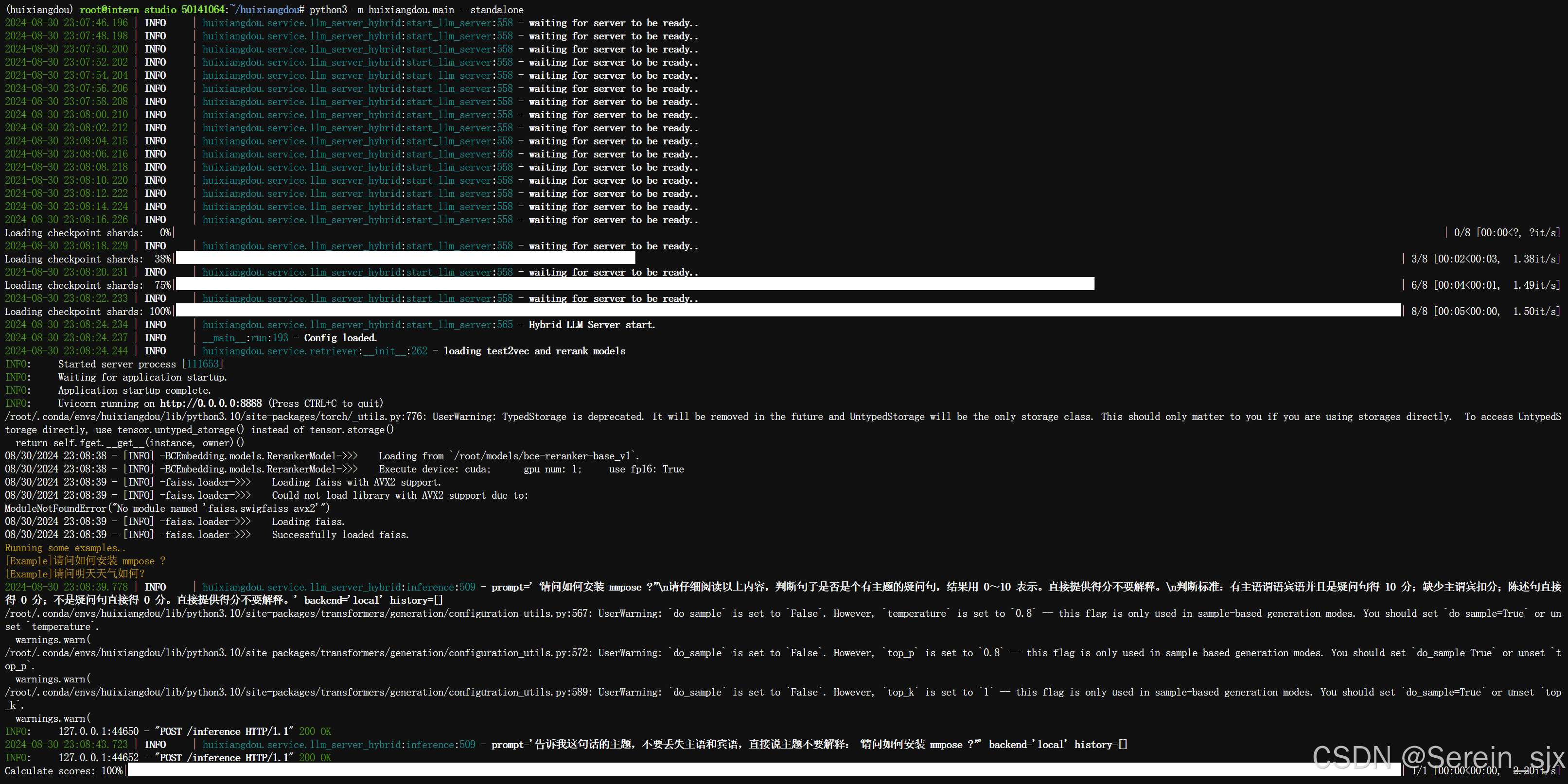The width and height of the screenshot is (1568, 784).
Task: Click the 38% checkpoint shards progress bar
Action: (x=405, y=259)
